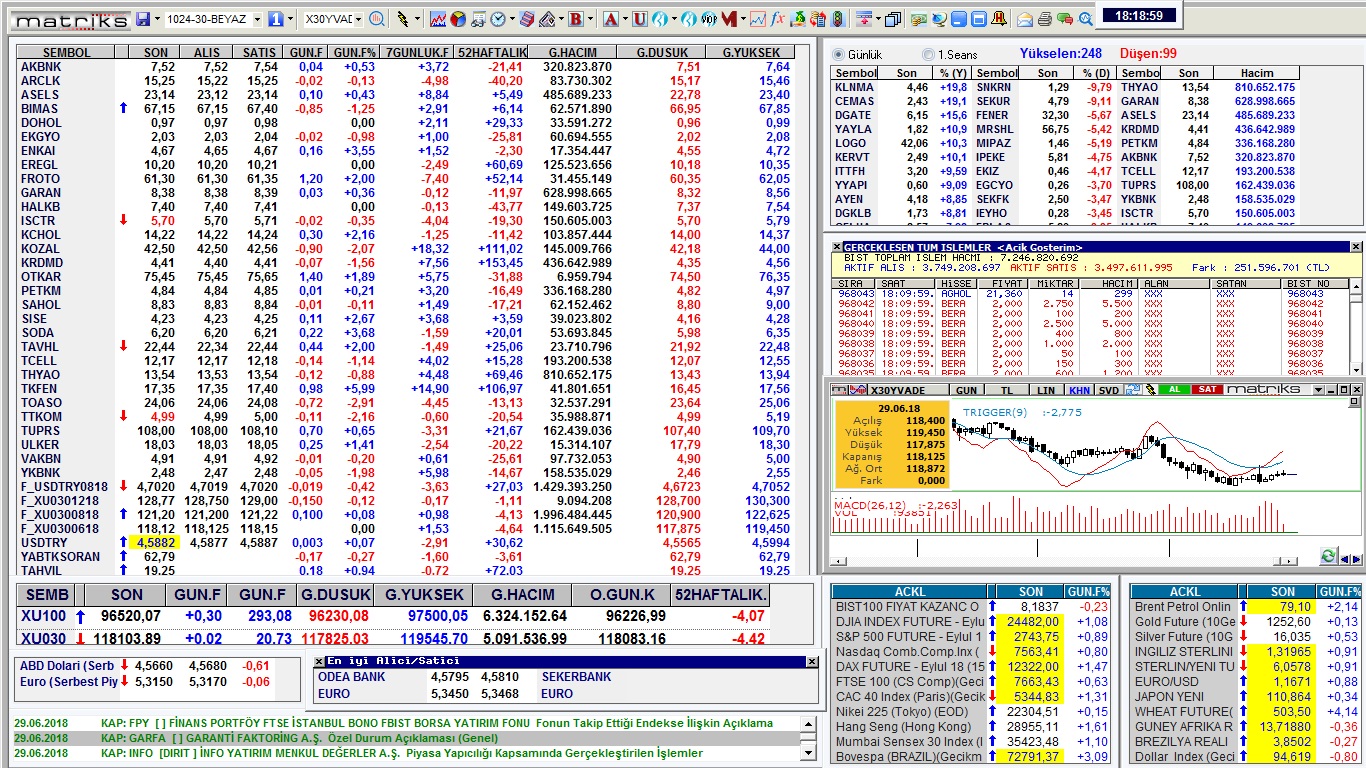1366x768 pixels.
Task: Click the clock icon in toolbar
Action: click(497, 19)
